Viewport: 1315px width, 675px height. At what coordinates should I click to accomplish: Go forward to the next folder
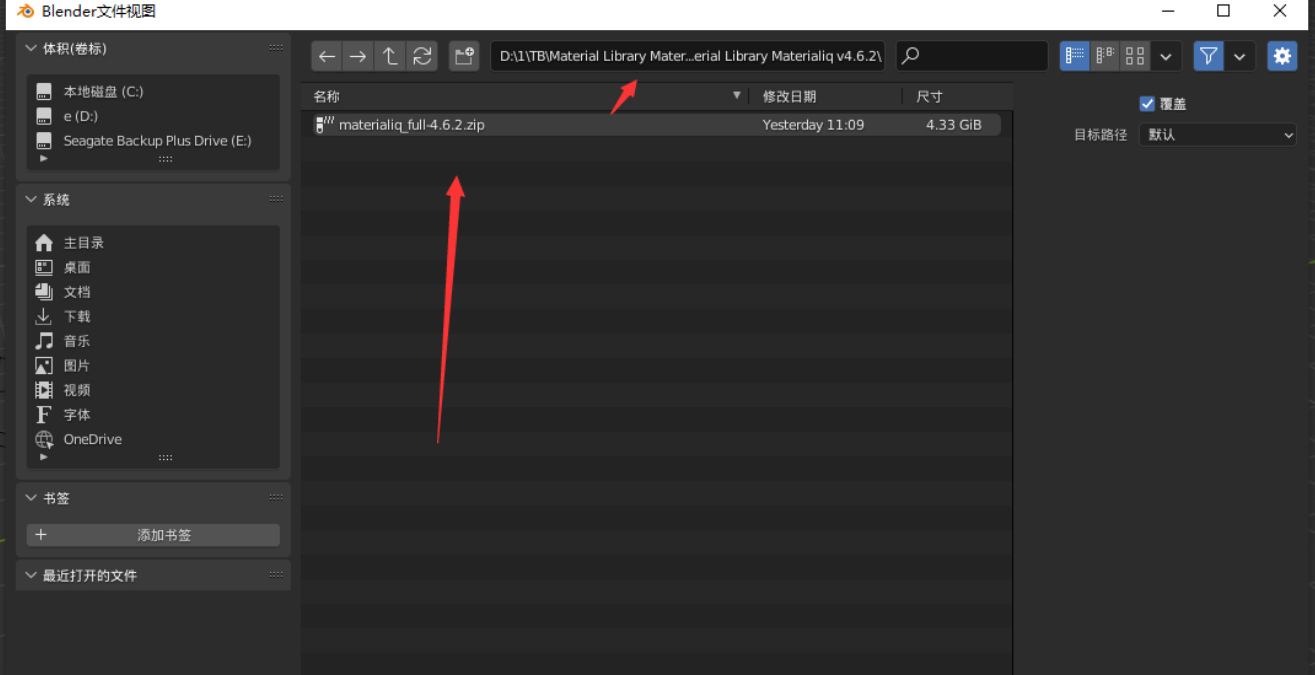358,56
